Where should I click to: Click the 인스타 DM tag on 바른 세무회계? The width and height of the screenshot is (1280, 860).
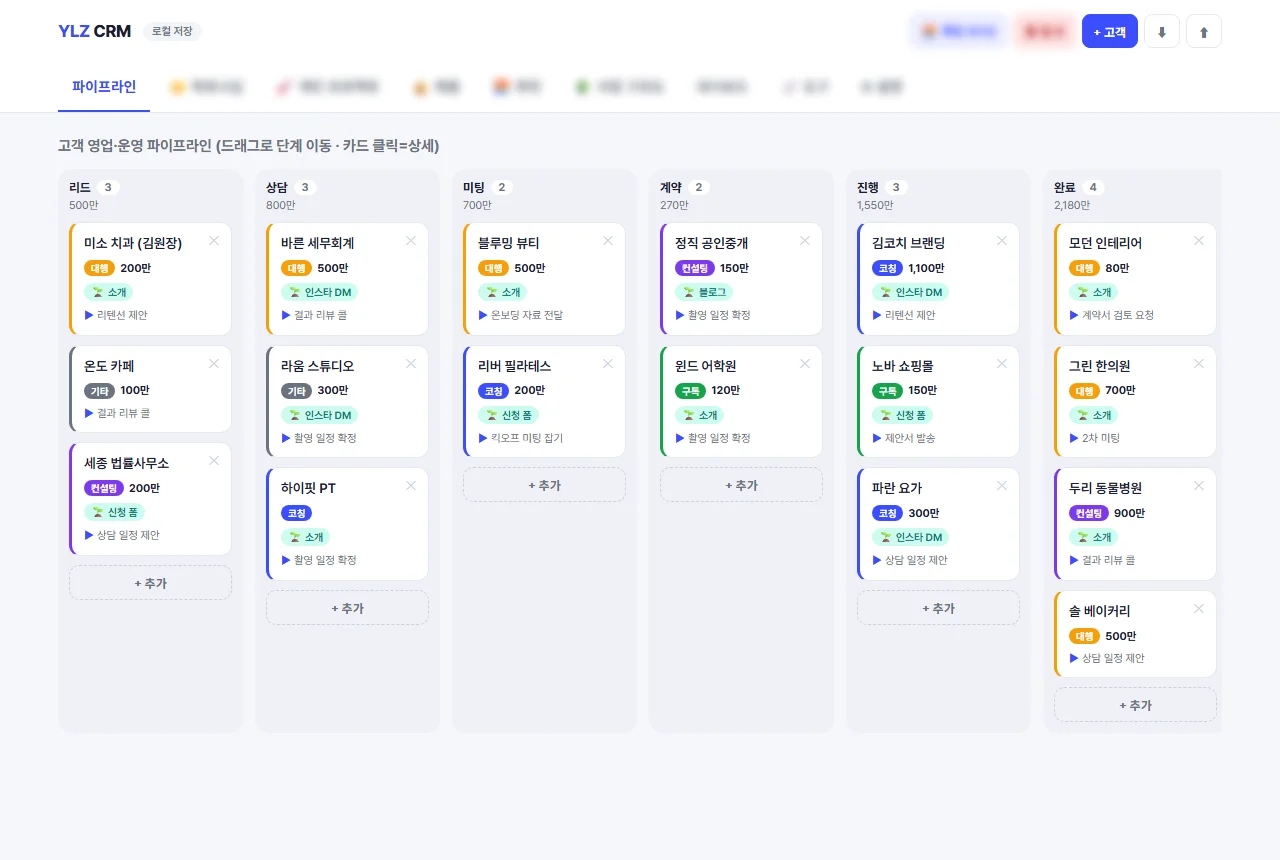click(320, 292)
